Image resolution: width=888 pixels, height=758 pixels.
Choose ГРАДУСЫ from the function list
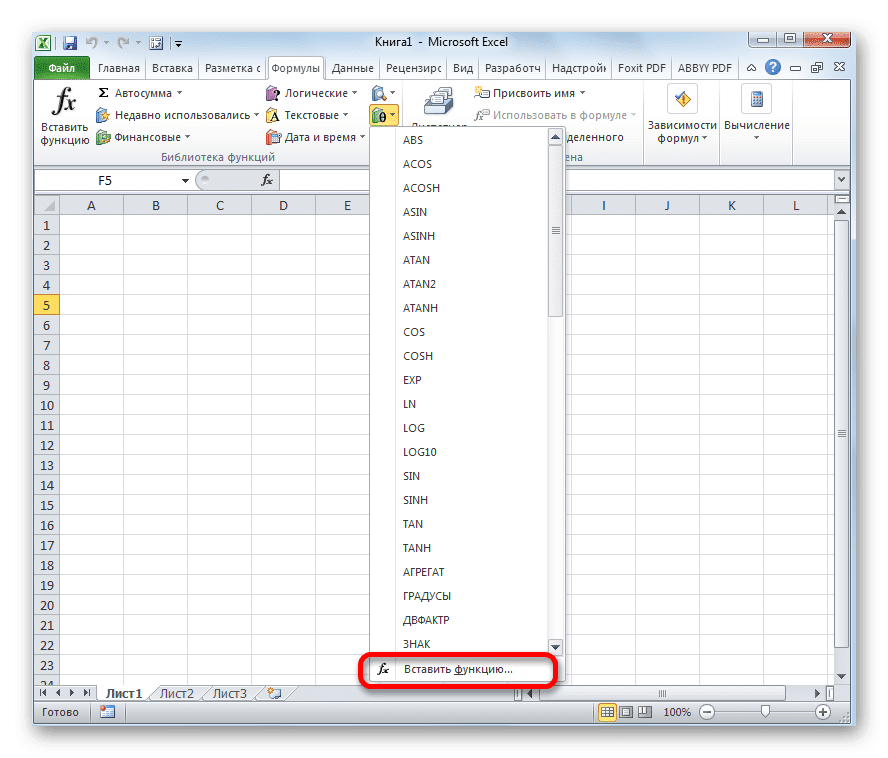(x=459, y=596)
